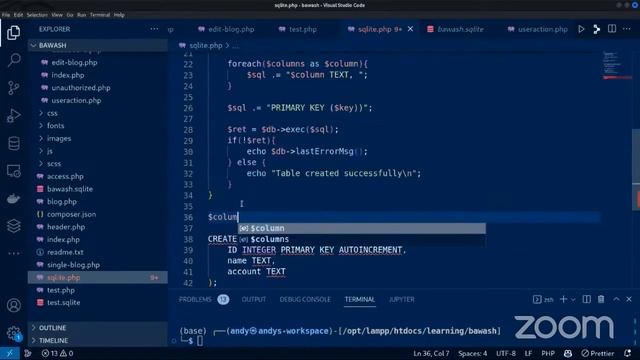
Task: Open the DEBUG CONSOLE tab
Action: (x=305, y=299)
